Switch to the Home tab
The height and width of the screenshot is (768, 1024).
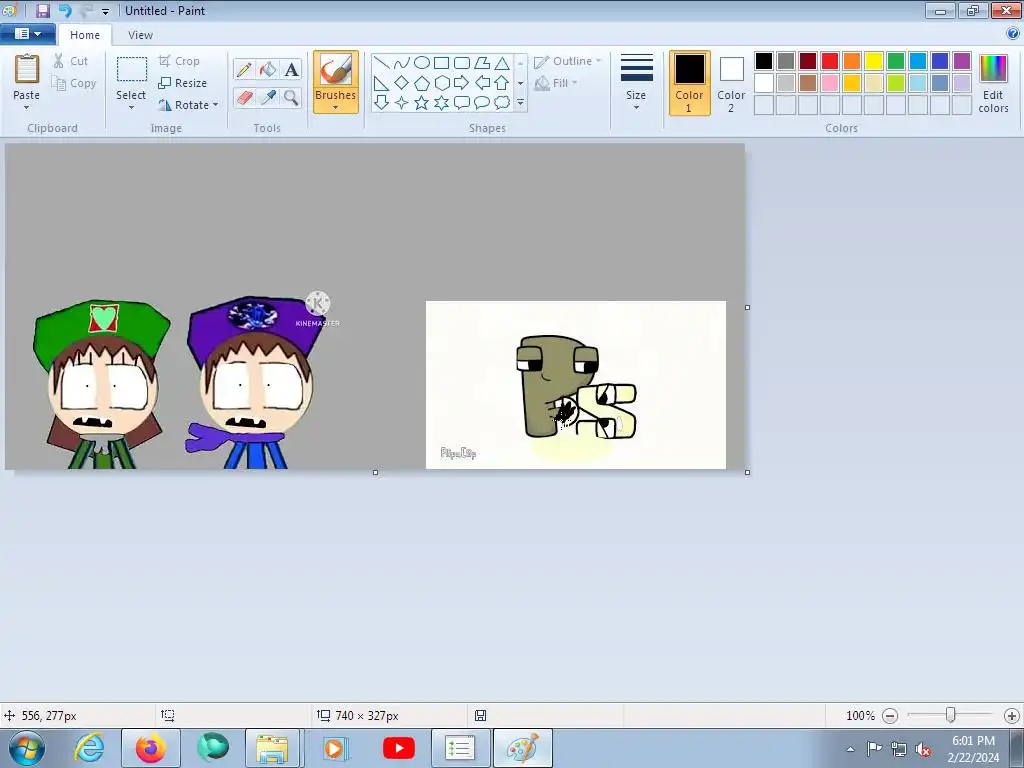[85, 35]
